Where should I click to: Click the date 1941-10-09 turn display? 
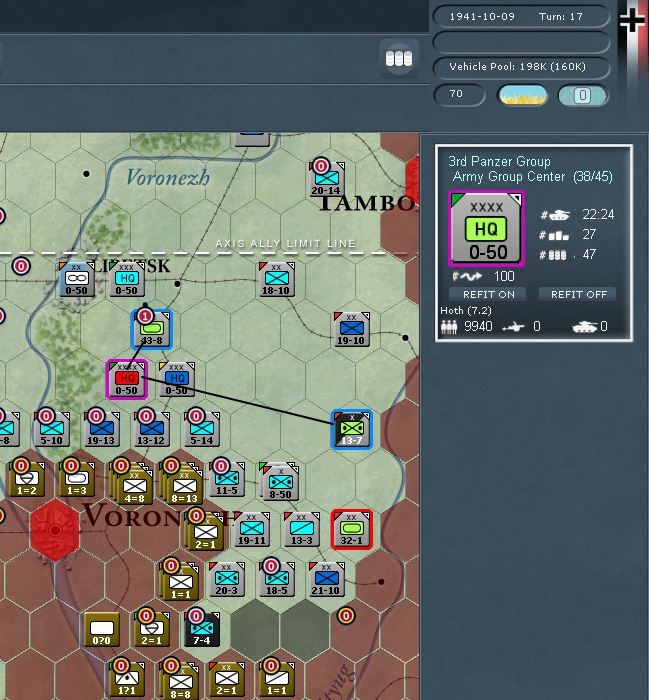520,17
